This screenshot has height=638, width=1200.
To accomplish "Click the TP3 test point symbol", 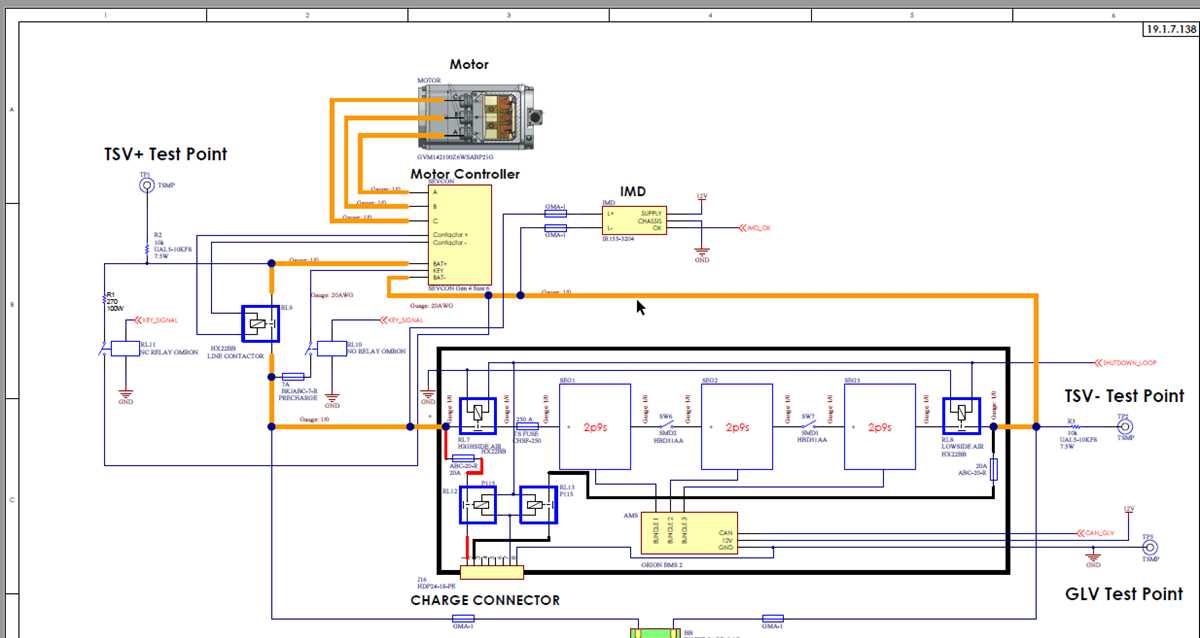I will coord(1148,549).
